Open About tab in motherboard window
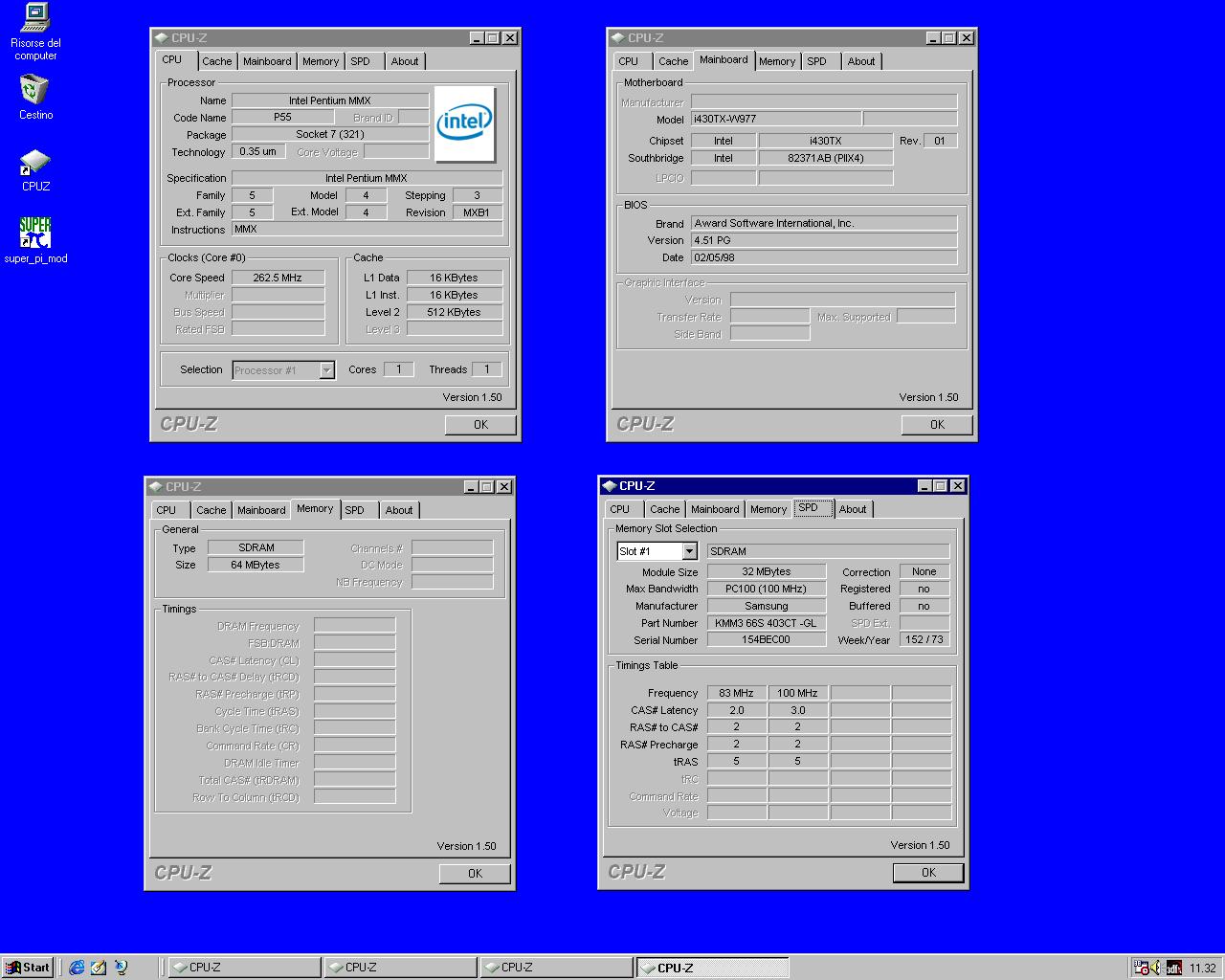This screenshot has width=1225, height=980. pyautogui.click(x=861, y=61)
